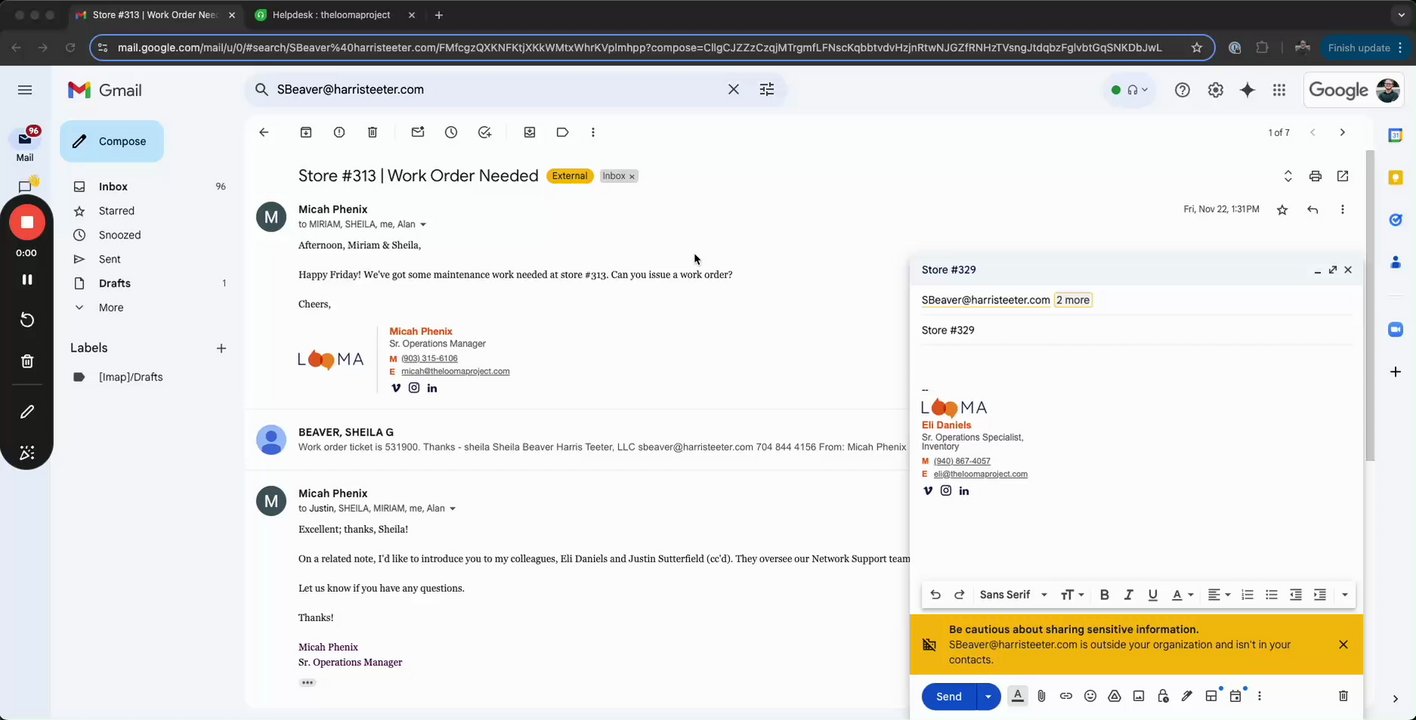This screenshot has width=1416, height=720.
Task: Click the Compose button
Action: (111, 141)
